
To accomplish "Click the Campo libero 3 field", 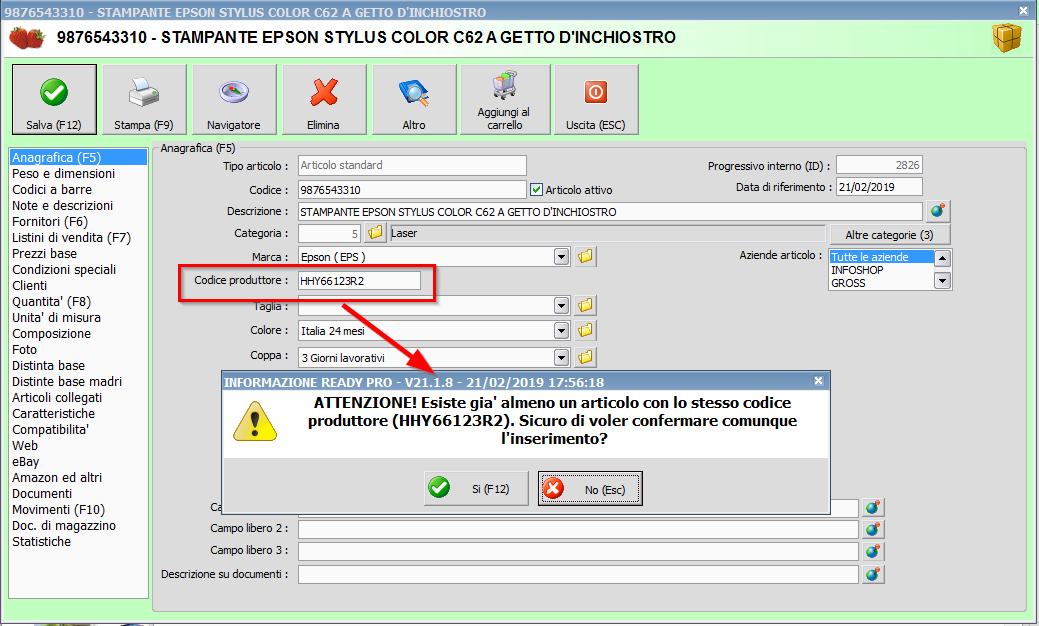I will 578,551.
